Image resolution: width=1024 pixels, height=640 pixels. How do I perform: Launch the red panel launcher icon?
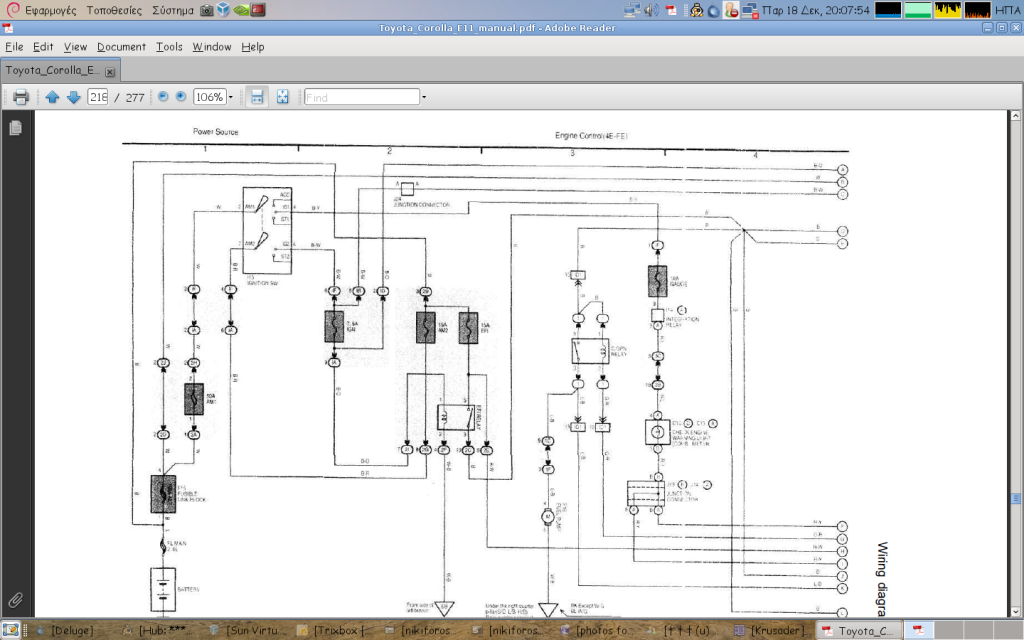pos(258,10)
